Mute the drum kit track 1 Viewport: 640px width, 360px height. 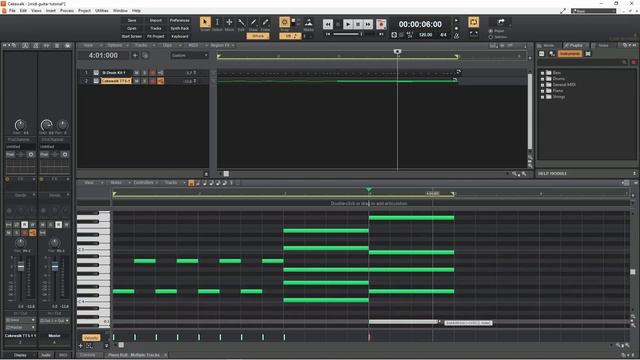coord(136,73)
